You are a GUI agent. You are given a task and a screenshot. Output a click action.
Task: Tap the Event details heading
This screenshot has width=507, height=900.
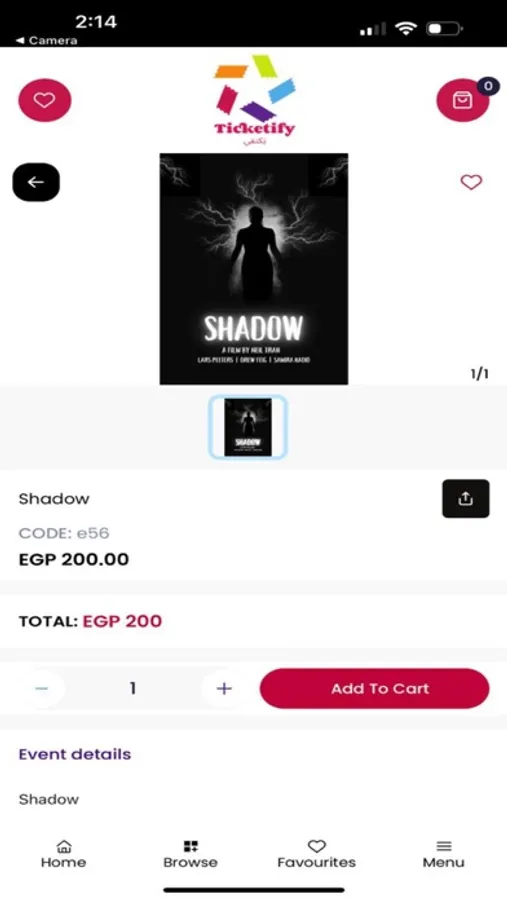(x=75, y=754)
